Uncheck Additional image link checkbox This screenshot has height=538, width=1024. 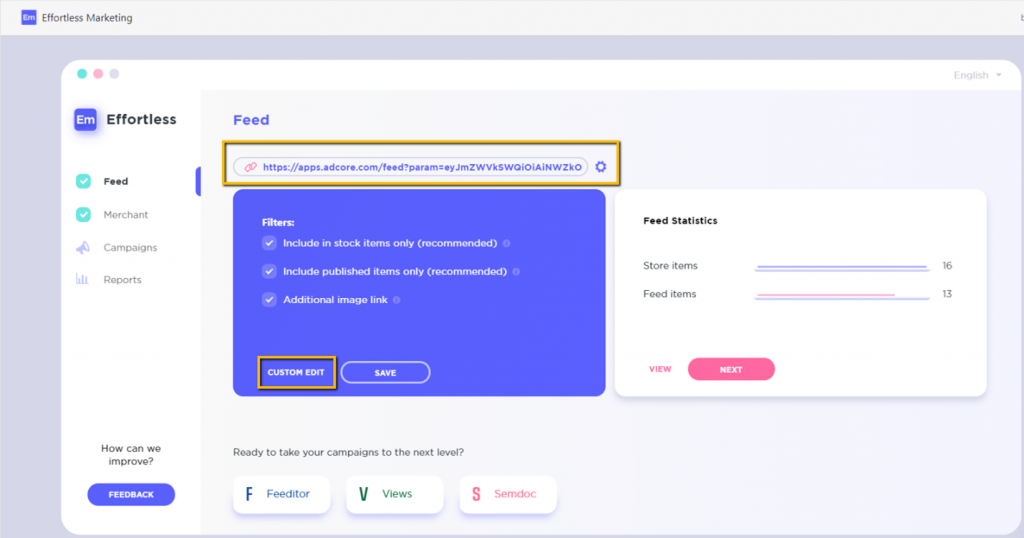(269, 300)
